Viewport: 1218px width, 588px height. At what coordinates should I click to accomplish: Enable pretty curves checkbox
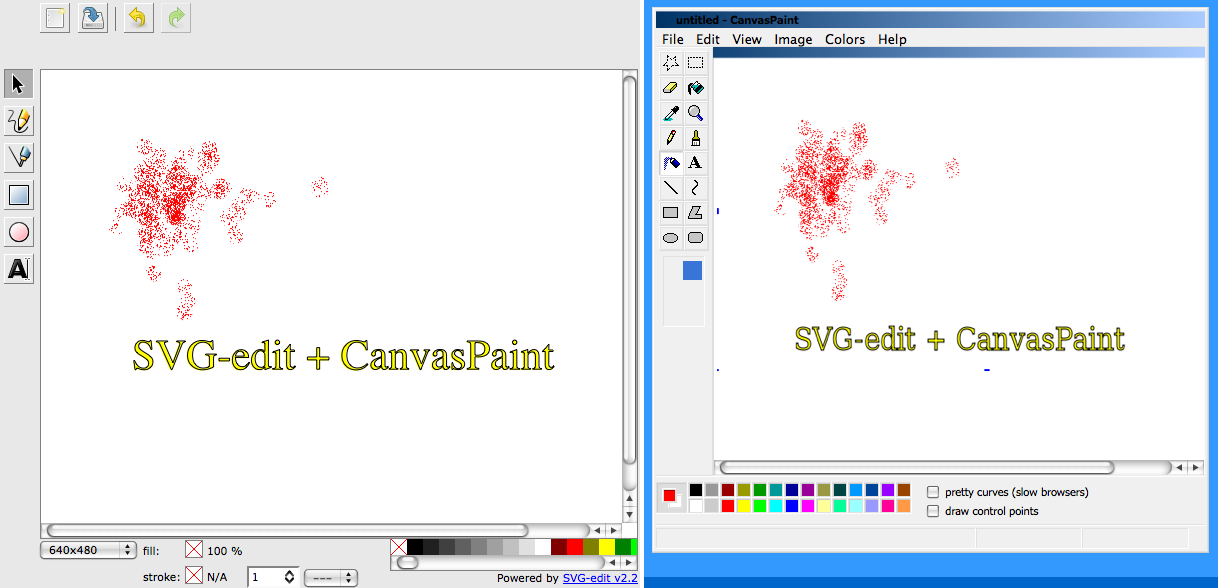[933, 492]
